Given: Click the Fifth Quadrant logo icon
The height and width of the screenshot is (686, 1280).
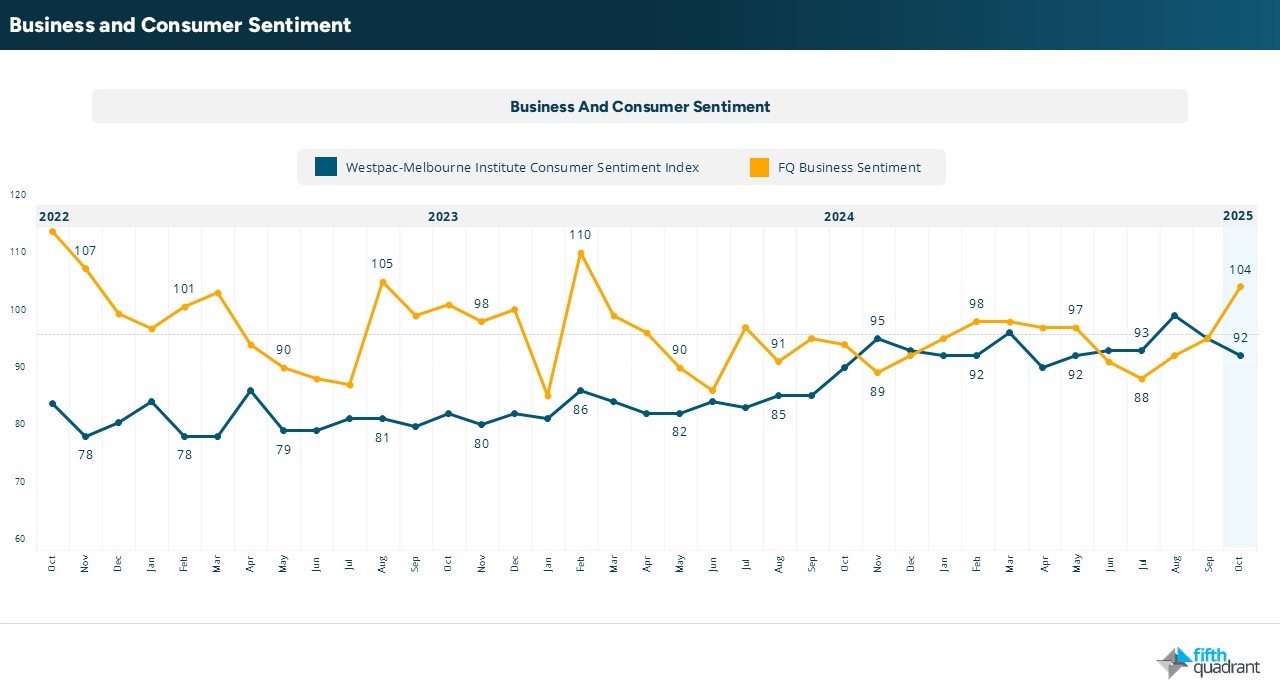Looking at the screenshot, I should pos(1173,663).
